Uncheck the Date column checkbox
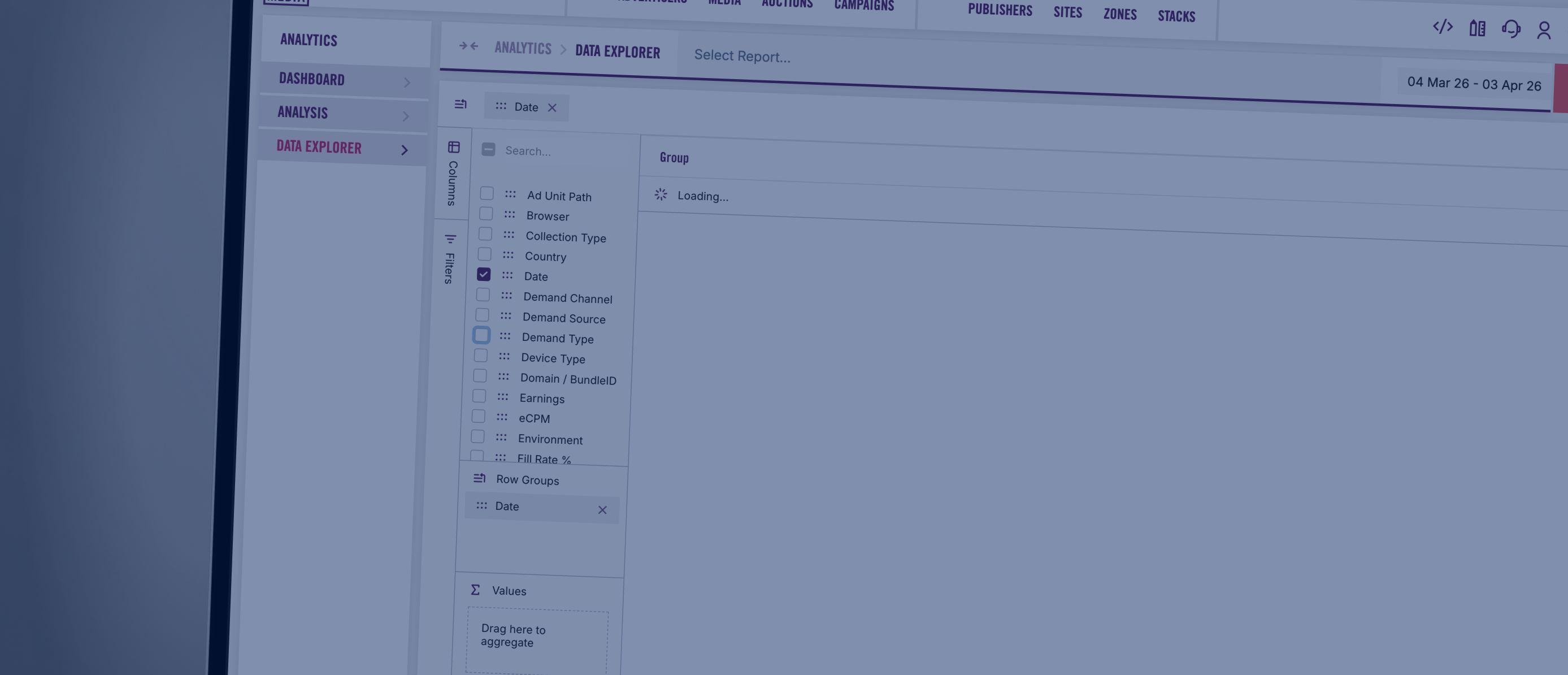Viewport: 1568px width, 675px height. click(x=483, y=275)
